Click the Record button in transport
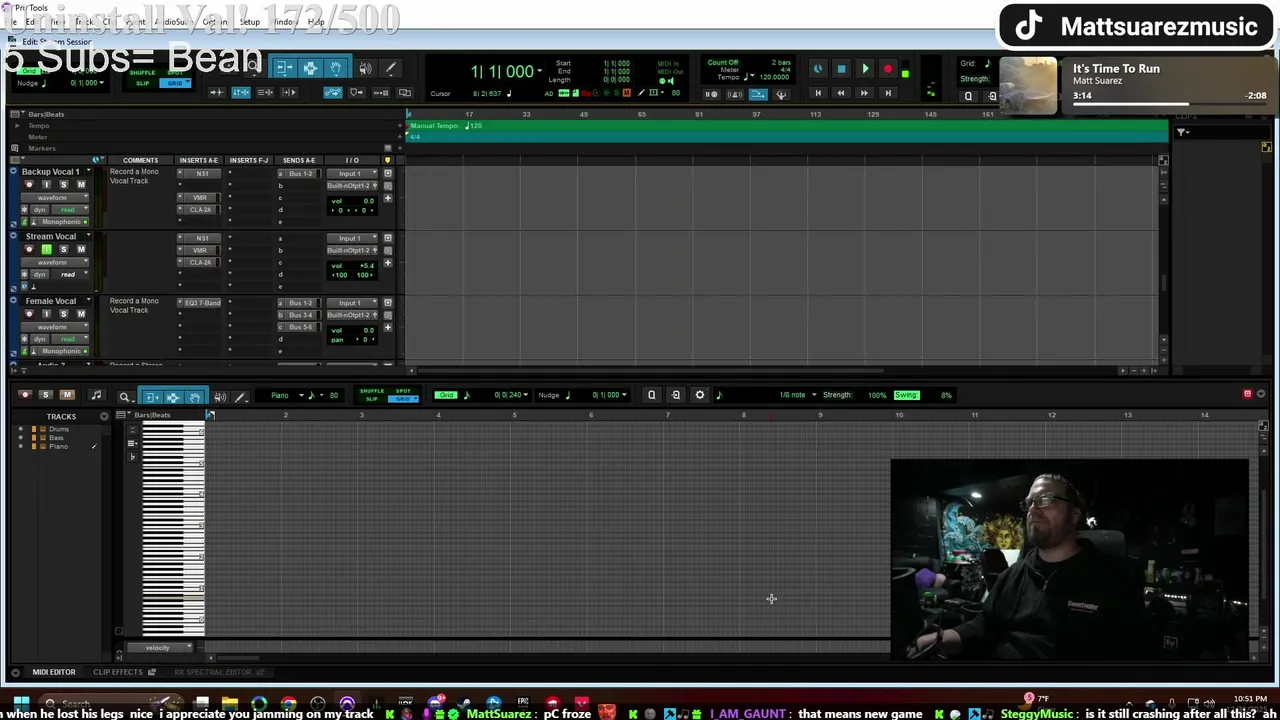The image size is (1280, 720). point(888,69)
